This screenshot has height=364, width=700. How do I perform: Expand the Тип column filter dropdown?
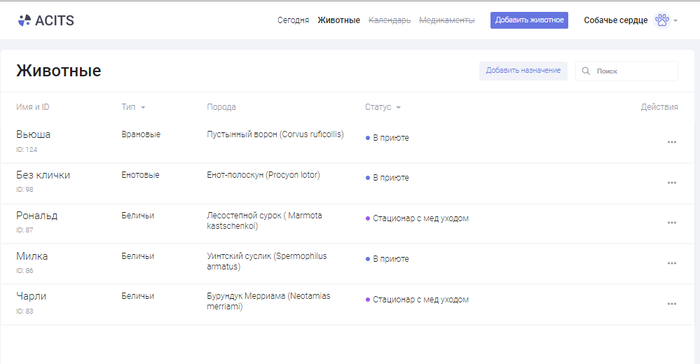143,107
